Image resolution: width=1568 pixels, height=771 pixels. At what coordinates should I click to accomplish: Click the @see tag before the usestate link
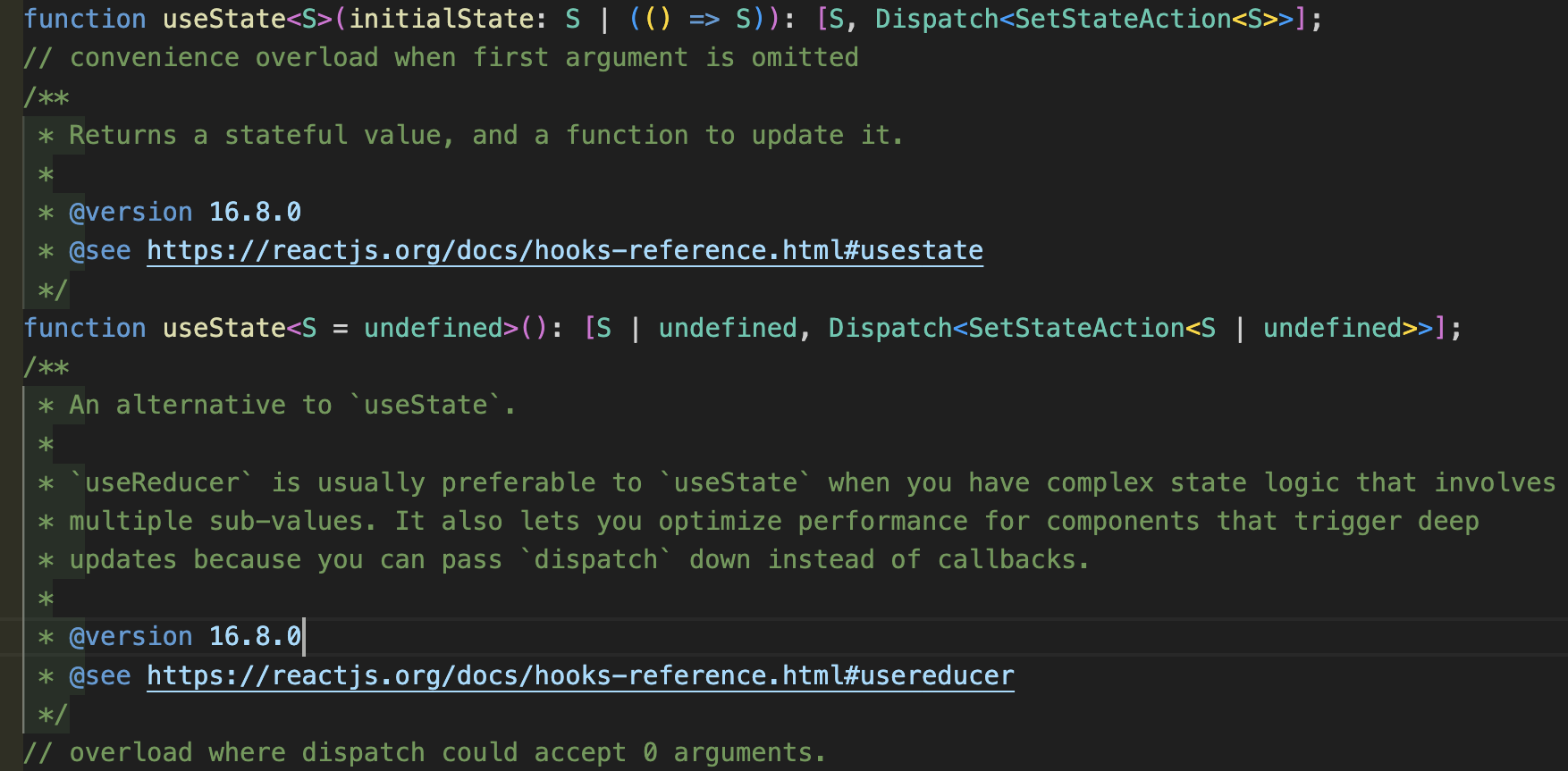pyautogui.click(x=100, y=251)
